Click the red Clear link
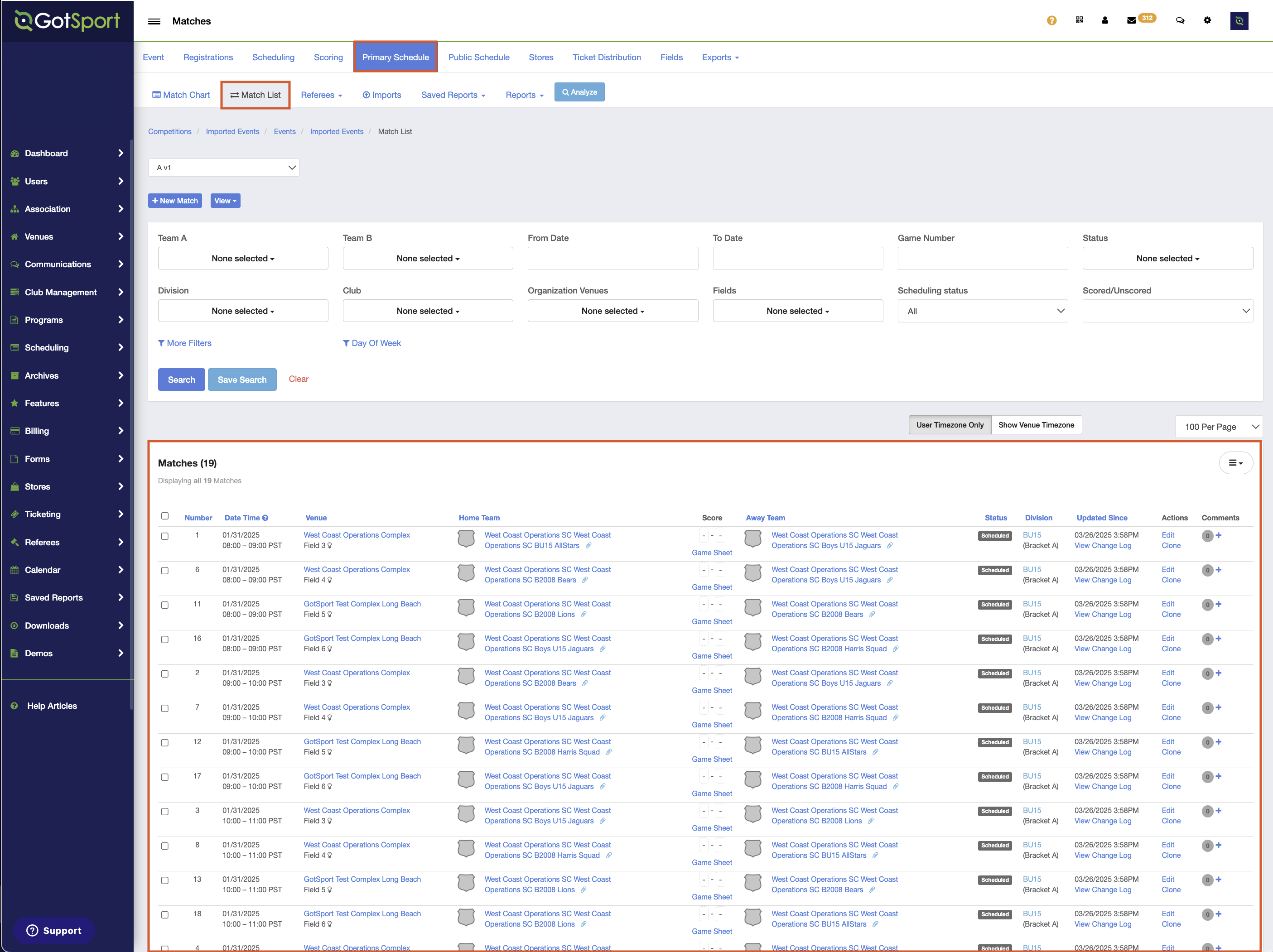1273x952 pixels. point(298,379)
